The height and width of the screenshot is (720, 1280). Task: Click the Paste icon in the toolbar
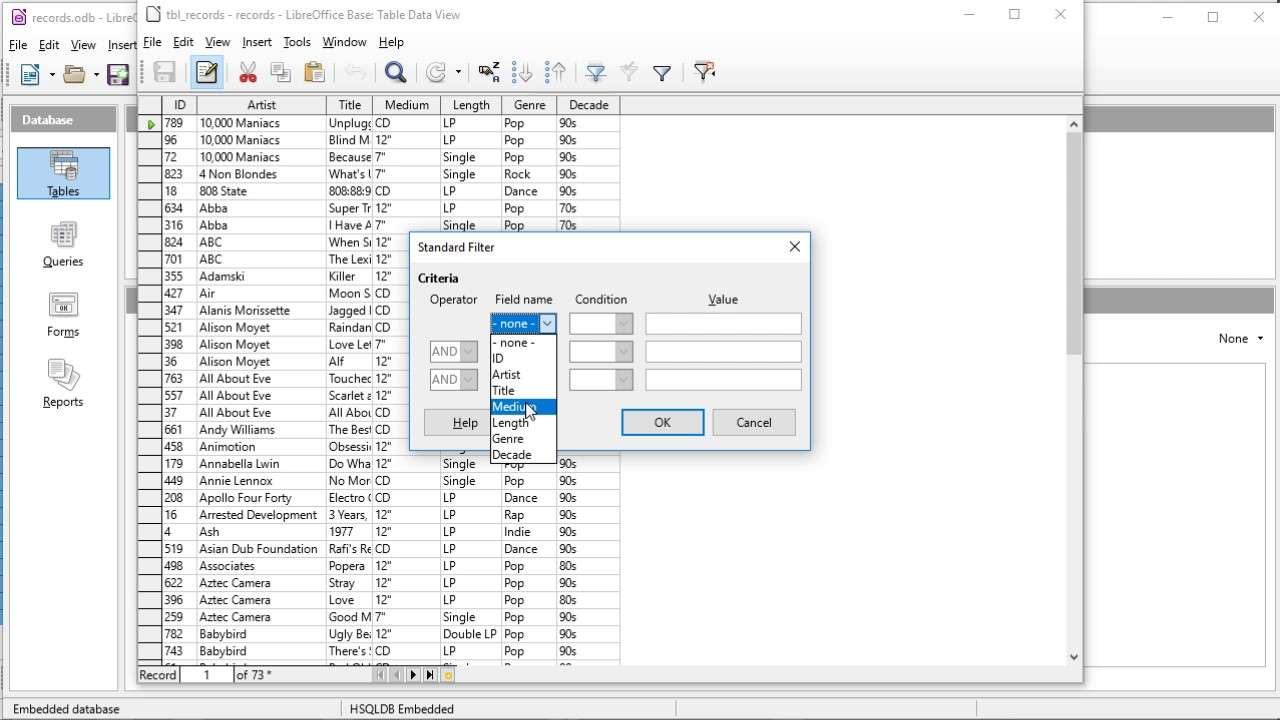[x=314, y=71]
